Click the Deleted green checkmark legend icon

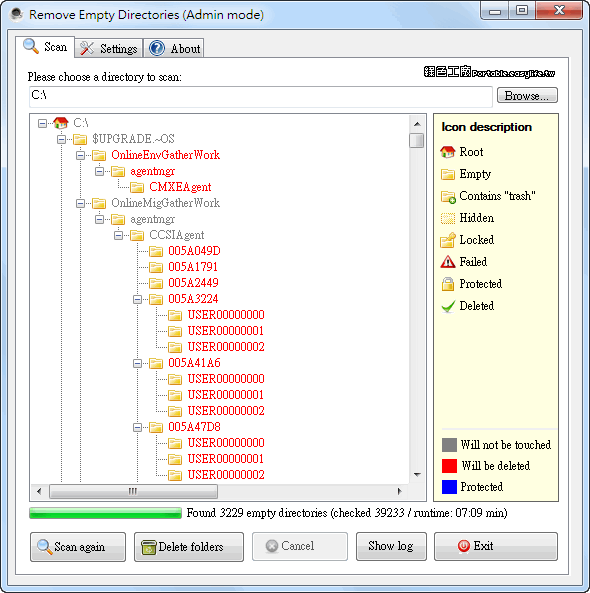(x=448, y=306)
